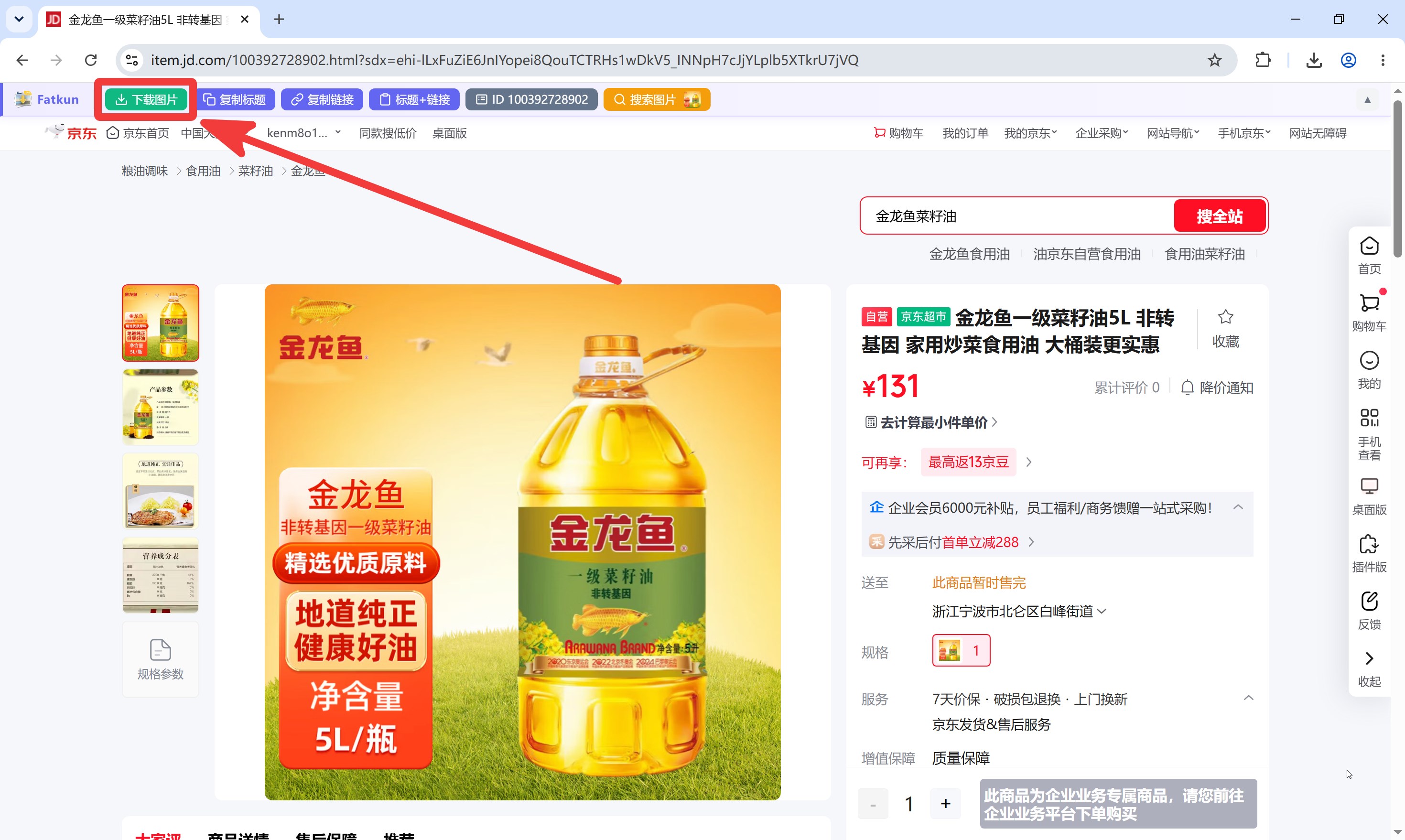Select specification option 1

[961, 650]
